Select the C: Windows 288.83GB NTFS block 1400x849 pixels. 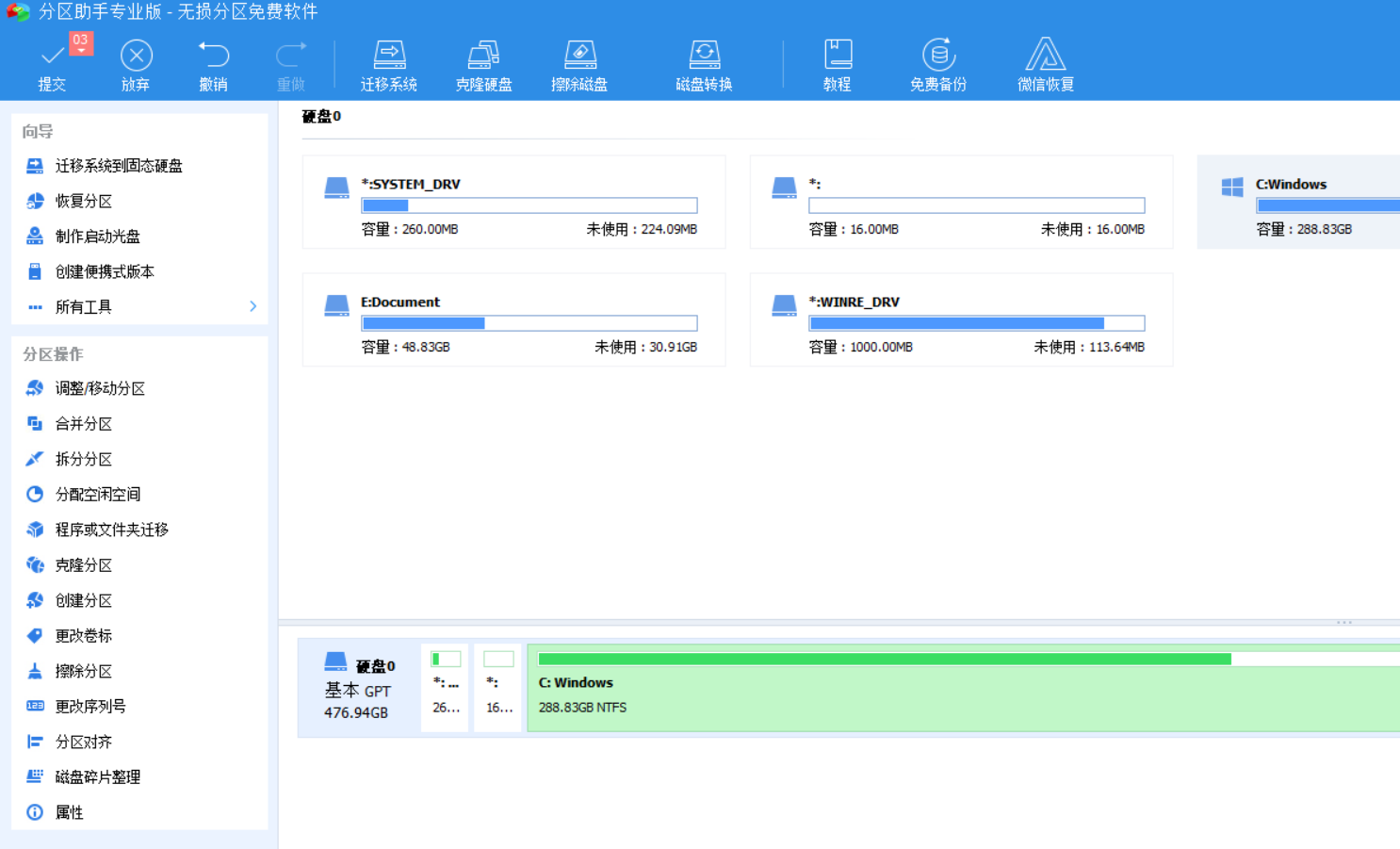963,688
